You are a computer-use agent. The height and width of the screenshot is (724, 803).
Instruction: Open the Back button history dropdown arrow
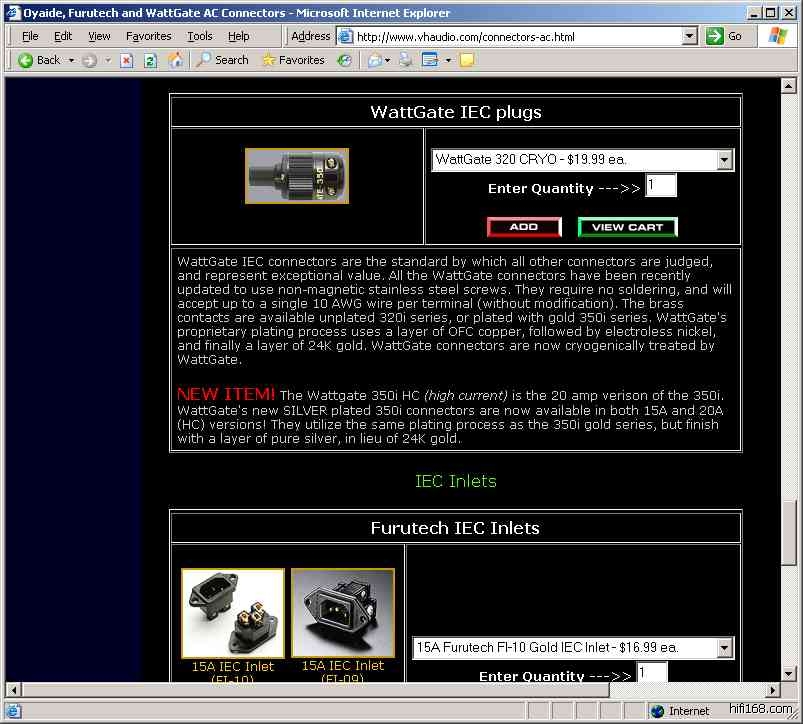[x=71, y=60]
